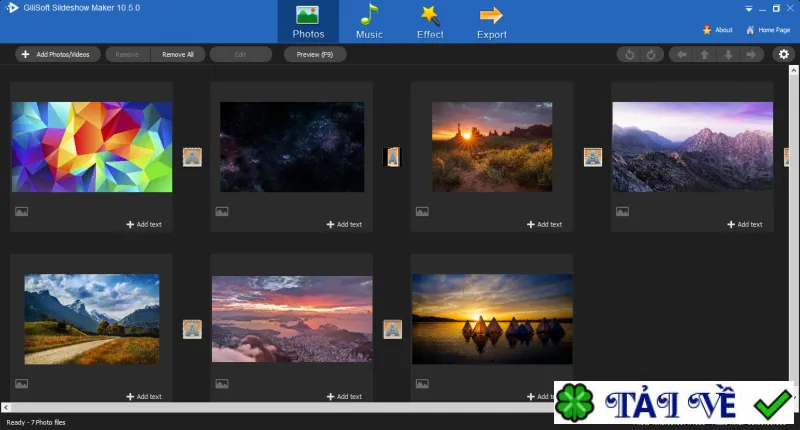Image resolution: width=800 pixels, height=430 pixels.
Task: Select the sailboats sunset thumbnail
Action: 492,319
